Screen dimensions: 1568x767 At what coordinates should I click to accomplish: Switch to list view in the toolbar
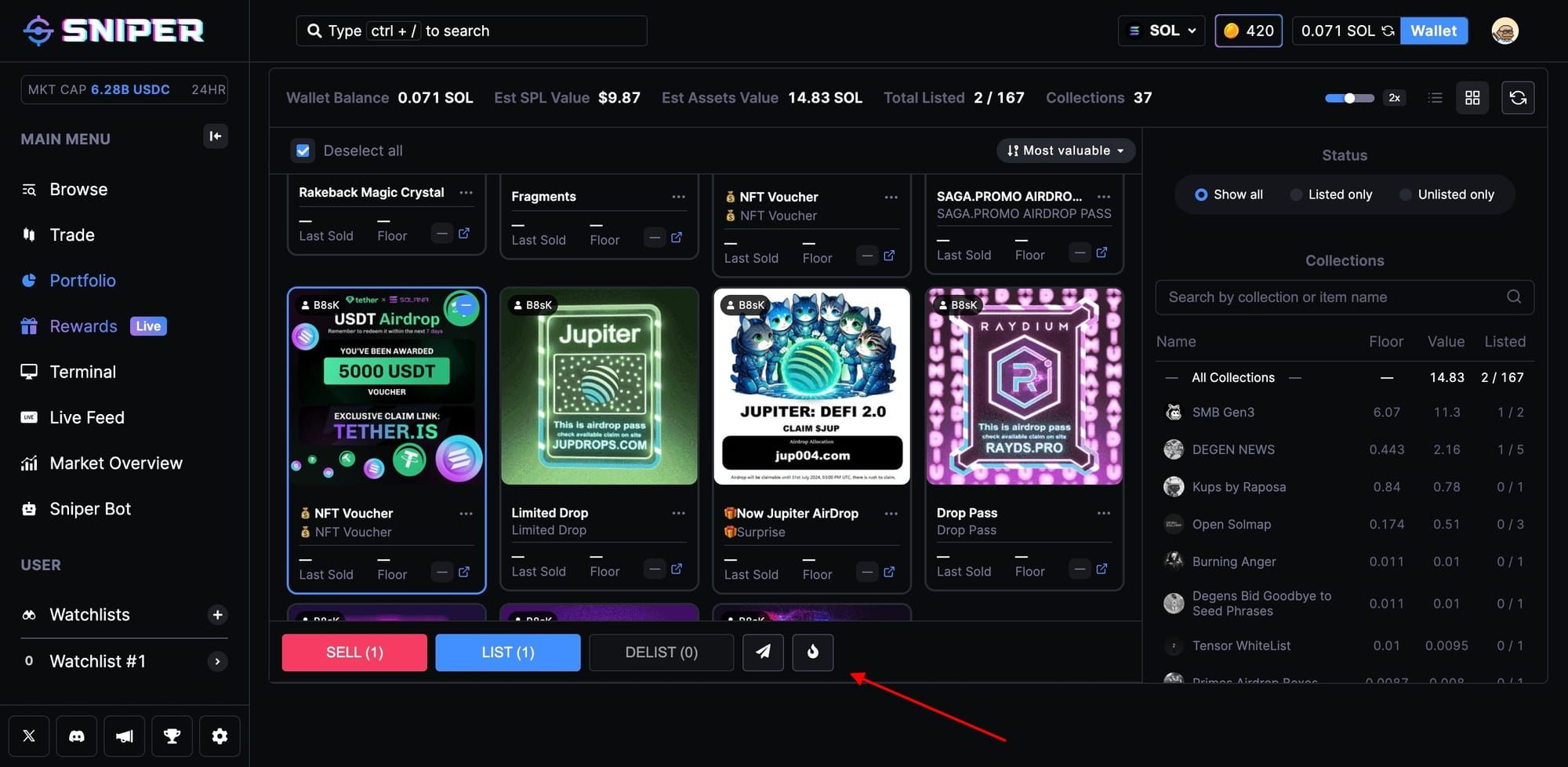click(1435, 97)
